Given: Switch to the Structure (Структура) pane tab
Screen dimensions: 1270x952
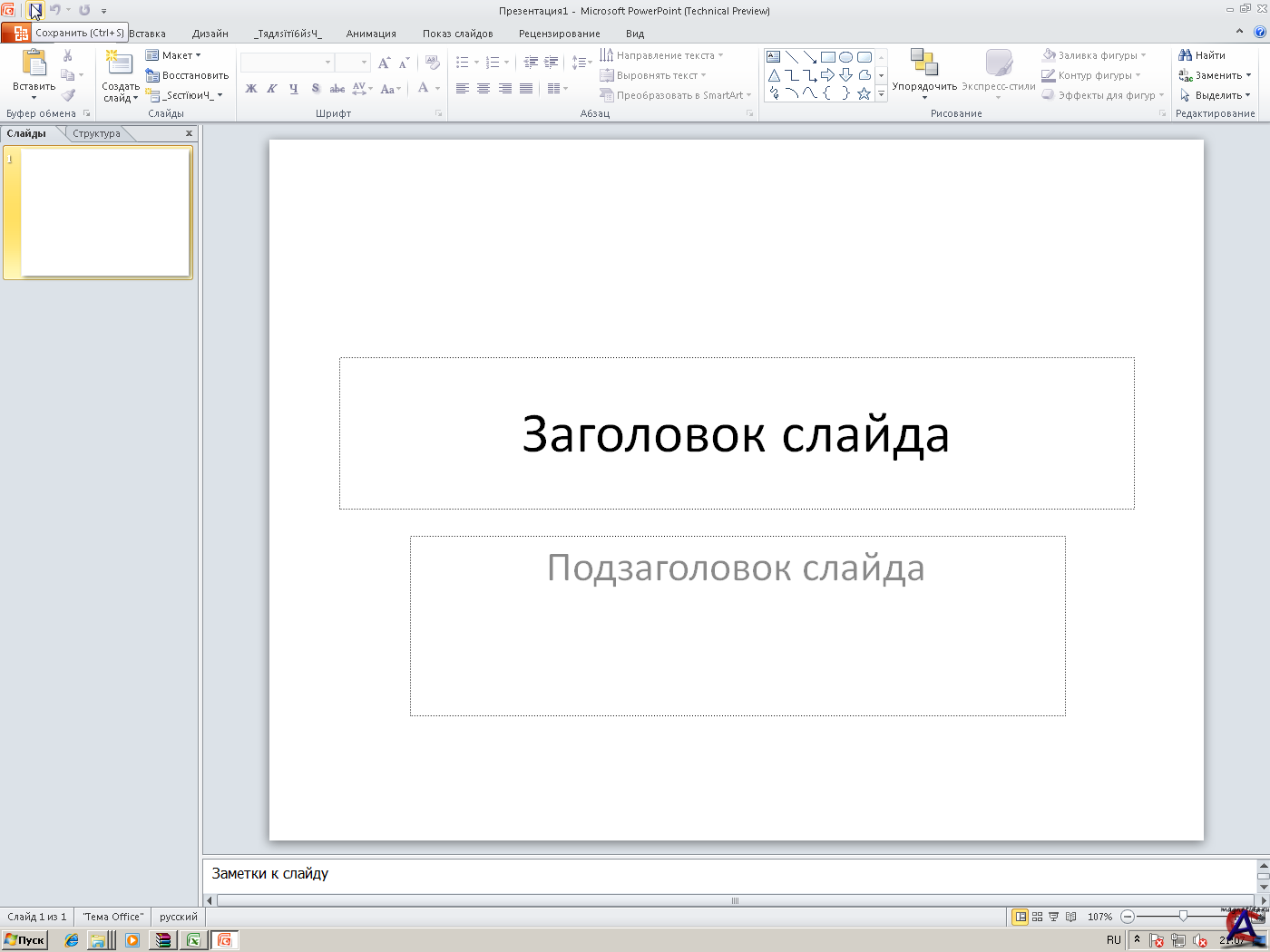Looking at the screenshot, I should 96,133.
